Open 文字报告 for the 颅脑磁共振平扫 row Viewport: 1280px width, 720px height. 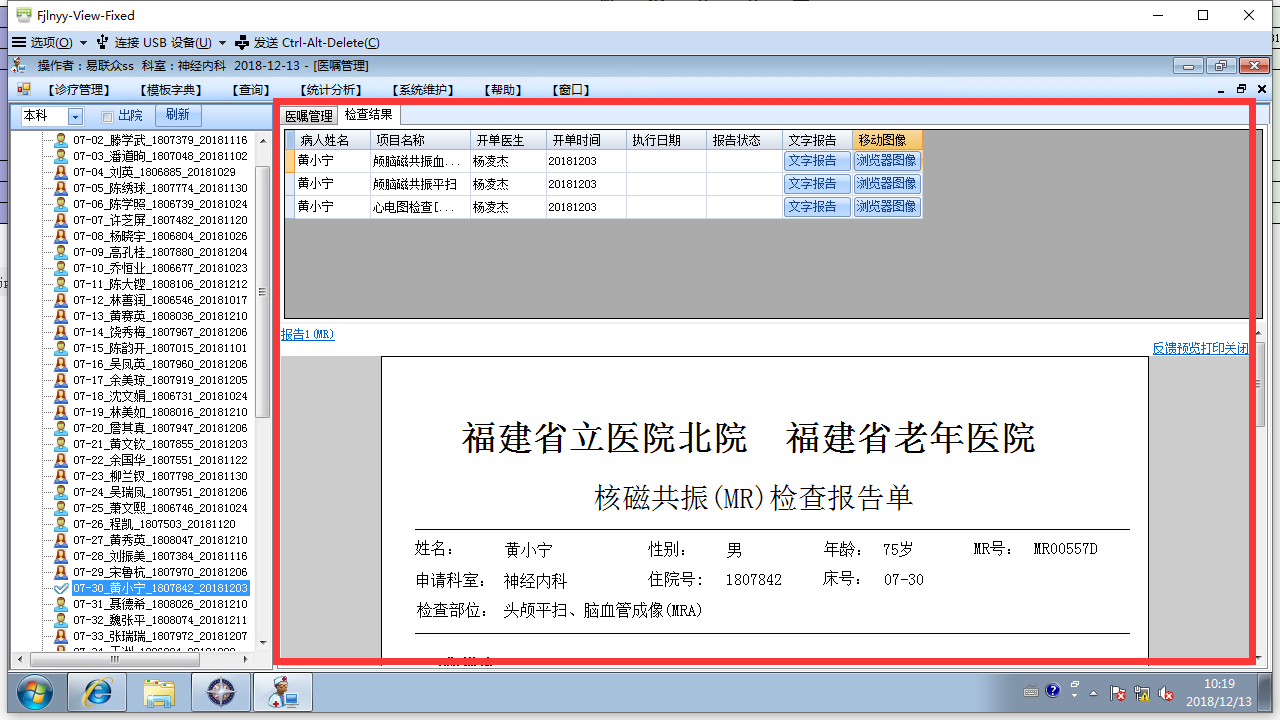click(817, 184)
